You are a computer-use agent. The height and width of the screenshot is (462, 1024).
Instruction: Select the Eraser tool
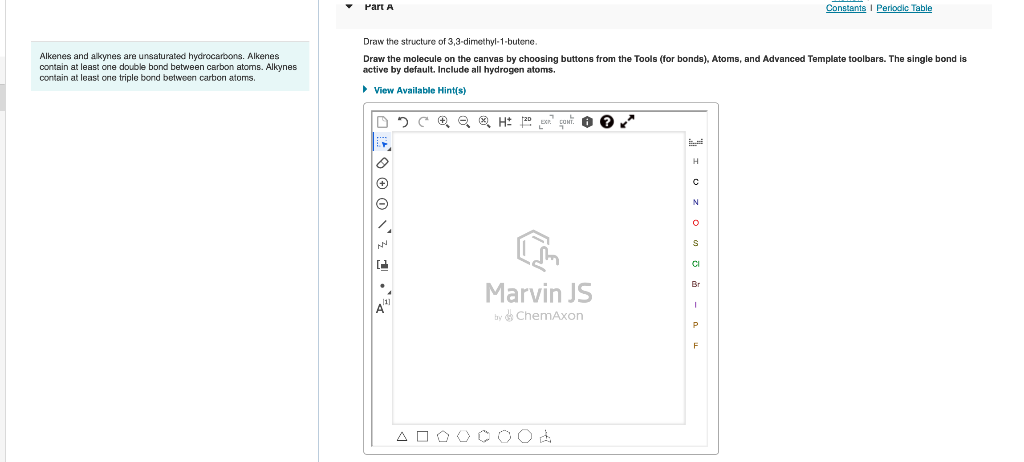[x=383, y=163]
